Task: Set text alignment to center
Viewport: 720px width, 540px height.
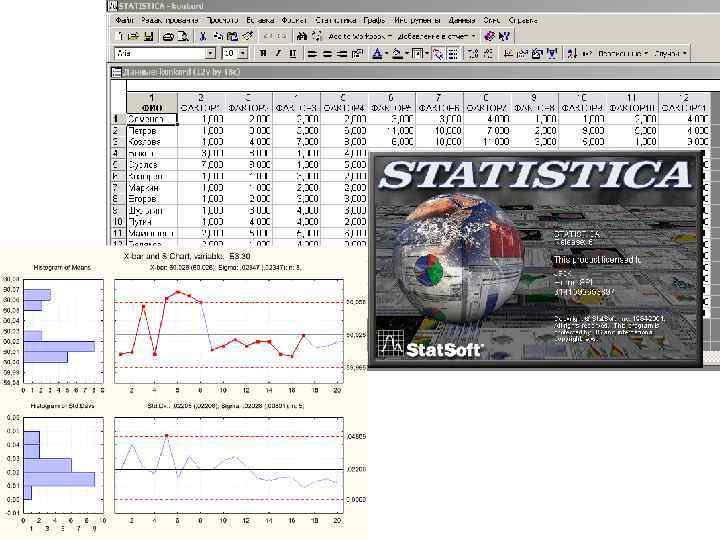Action: [327, 53]
